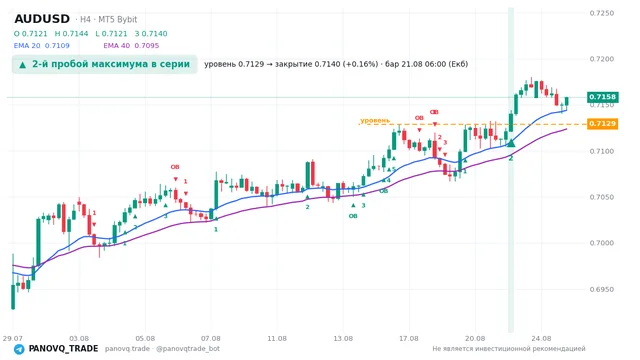Screen dimensions: 640x360
Task: Click the large green breakout triangle marker
Action: pyautogui.click(x=511, y=143)
